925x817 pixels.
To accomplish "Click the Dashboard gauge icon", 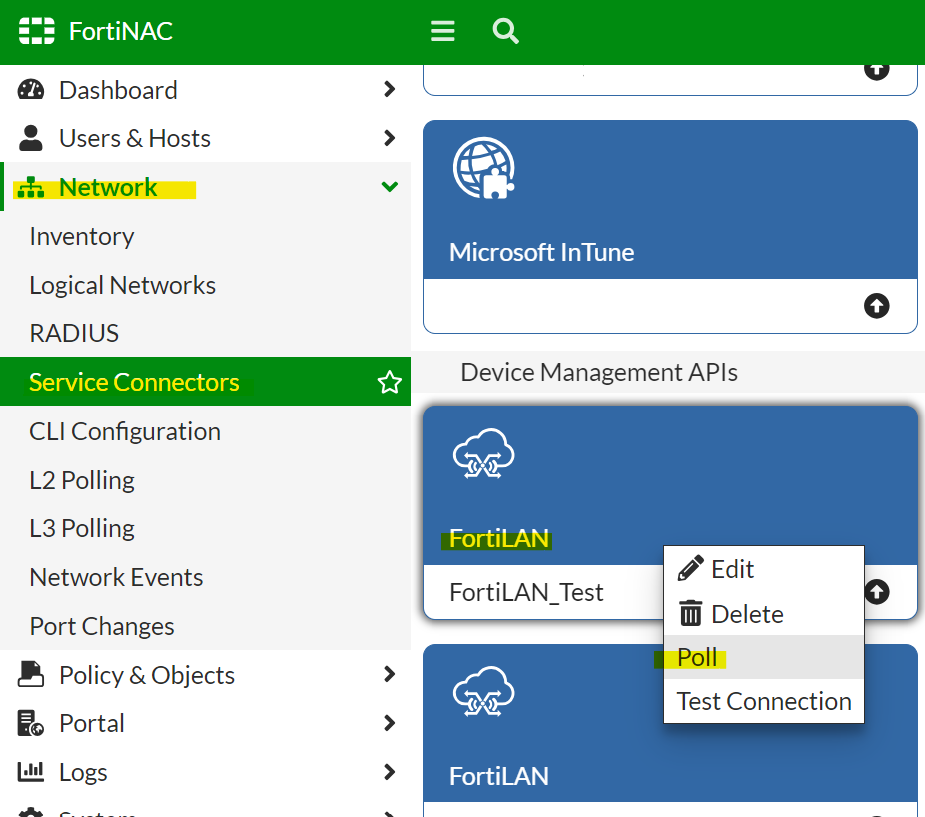I will (30, 89).
